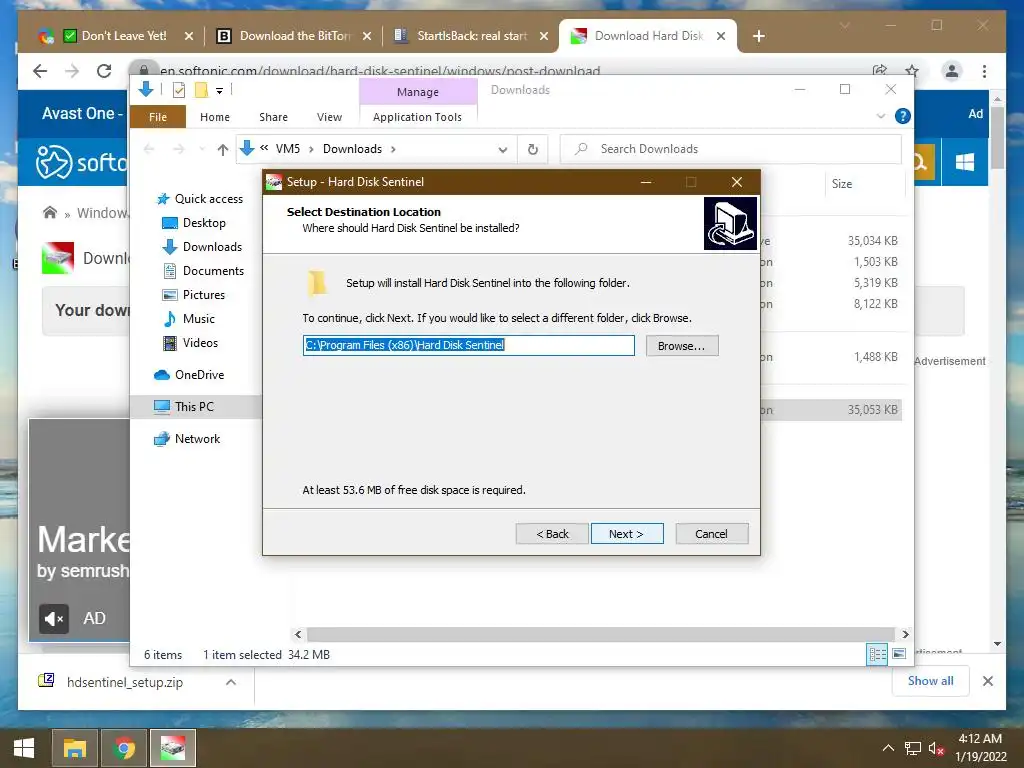This screenshot has height=768, width=1024.
Task: Open Chrome share page icon
Action: coord(880,71)
